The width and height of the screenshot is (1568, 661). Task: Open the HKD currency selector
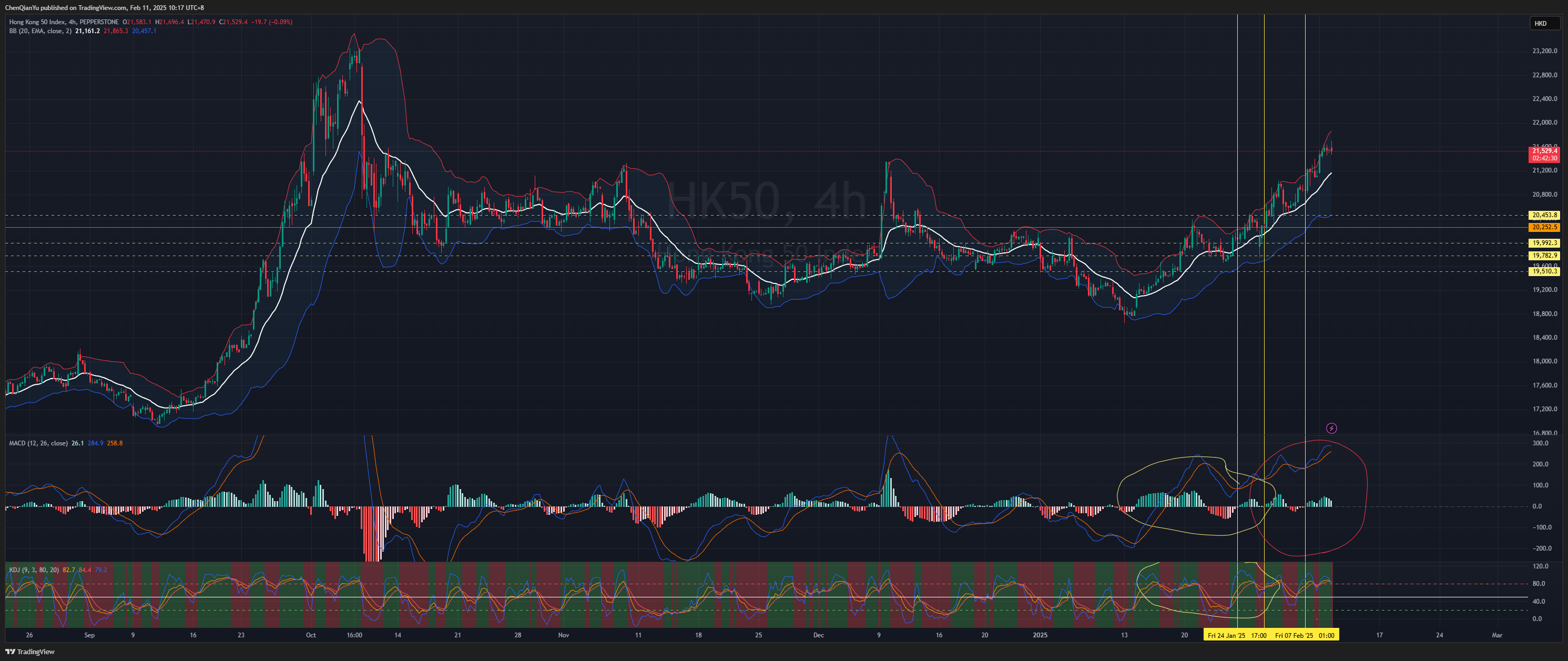coord(1545,23)
